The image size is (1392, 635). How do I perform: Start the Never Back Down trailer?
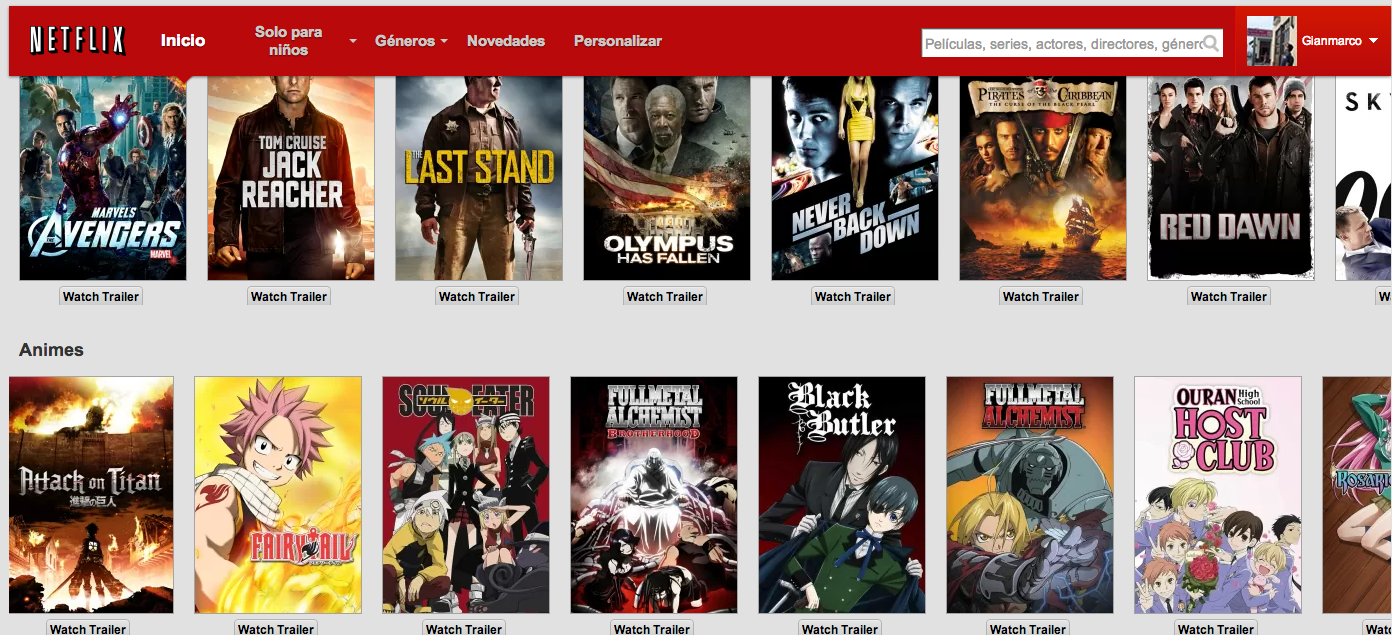853,296
